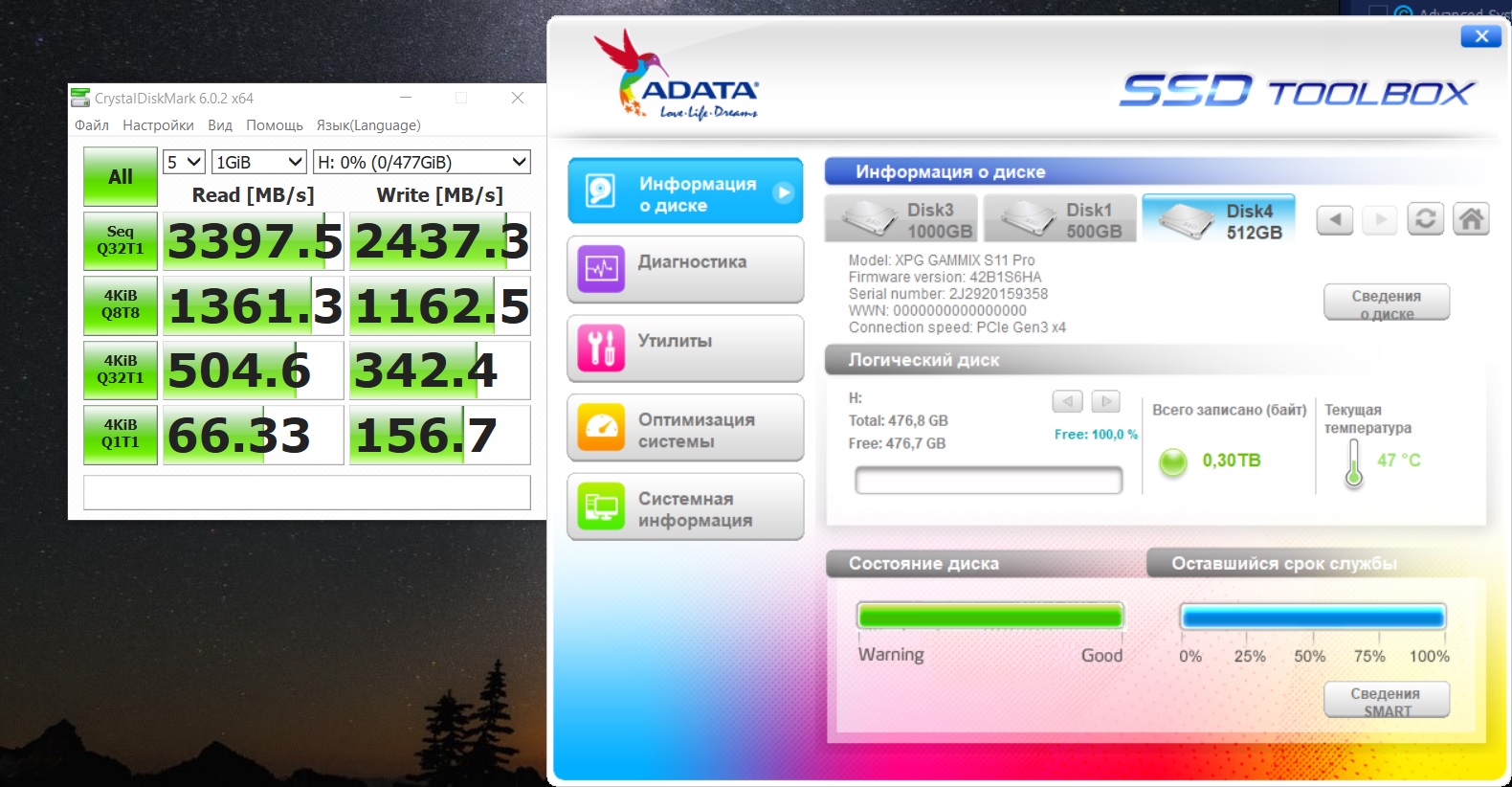Run all benchmarks with All button

click(x=121, y=176)
